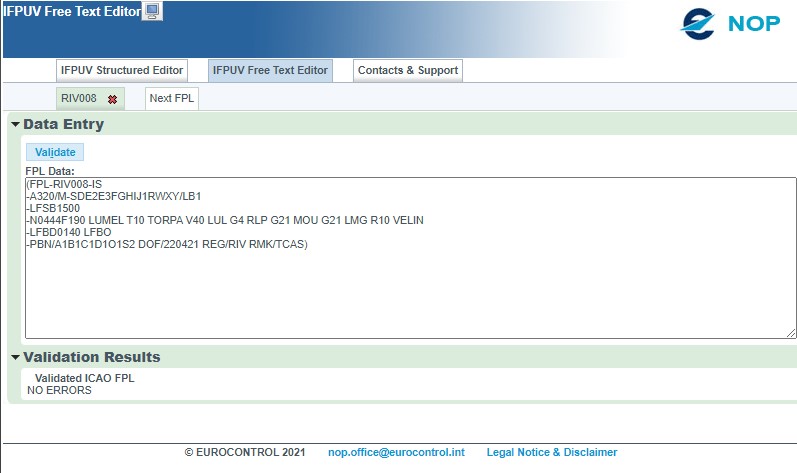Viewport: 797px width, 473px height.
Task: Collapse the Data Entry section
Action: tap(15, 124)
